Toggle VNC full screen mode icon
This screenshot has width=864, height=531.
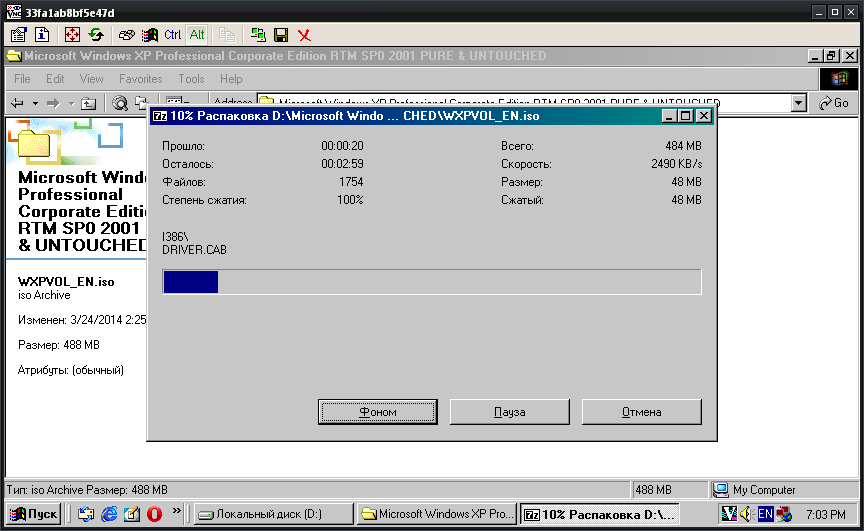click(x=72, y=35)
